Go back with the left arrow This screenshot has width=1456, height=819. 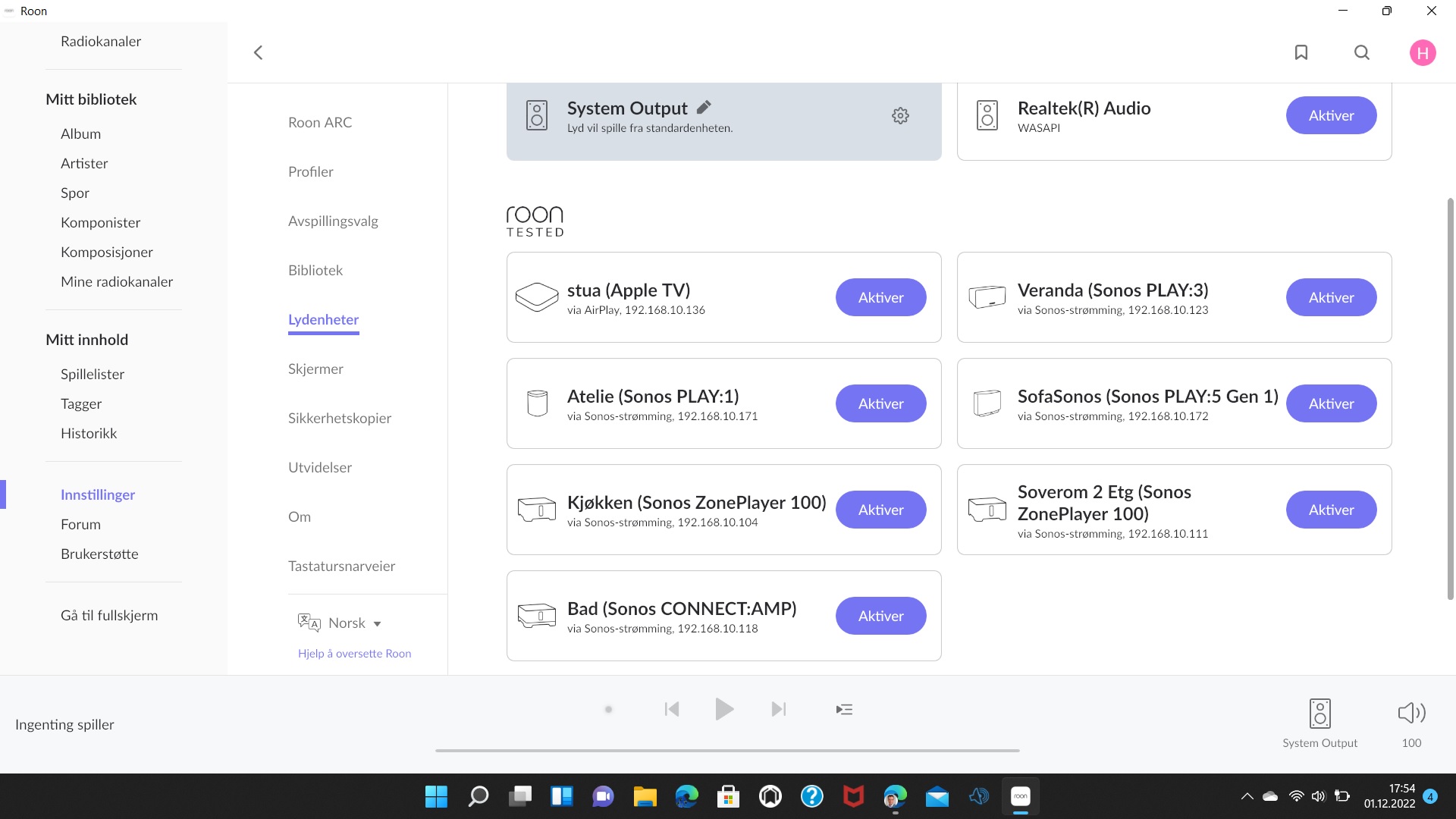[x=258, y=52]
